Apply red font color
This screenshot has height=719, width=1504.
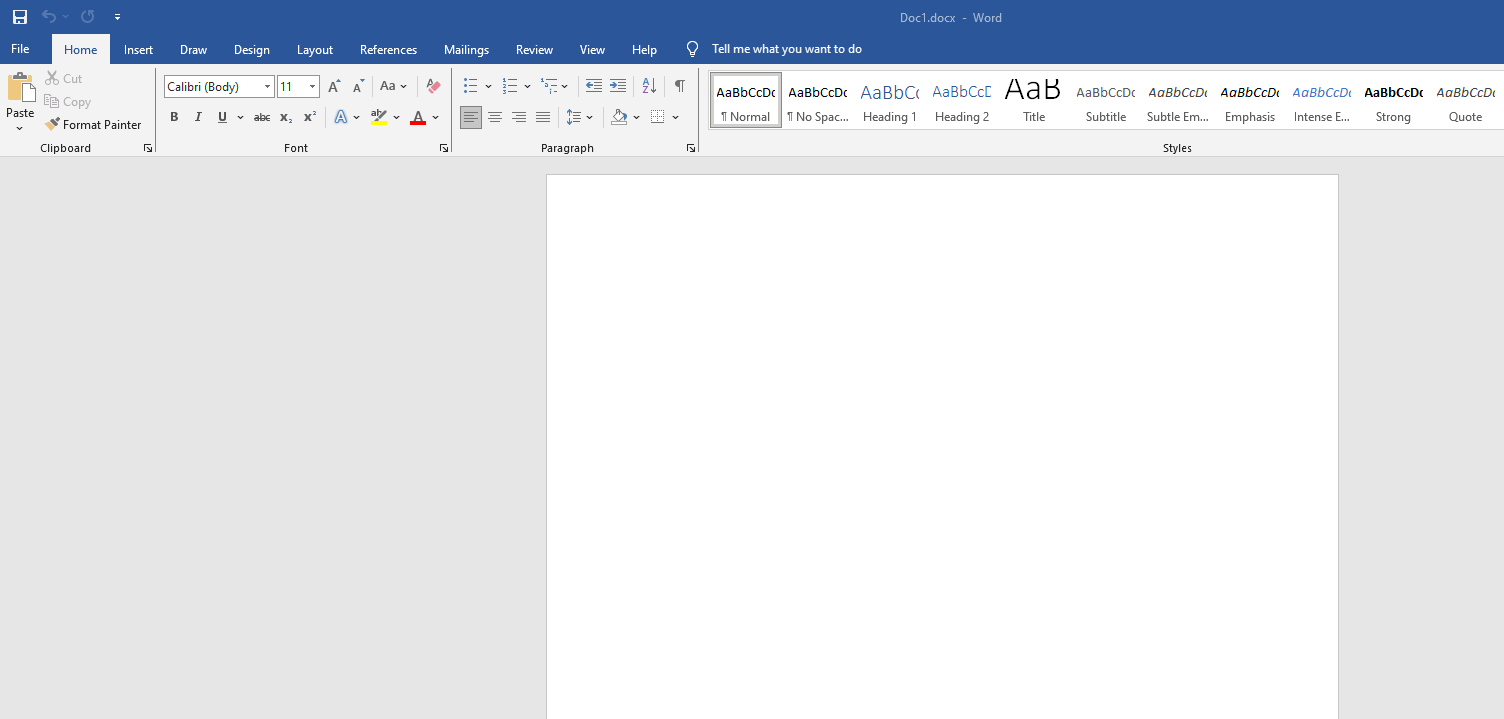click(x=418, y=117)
